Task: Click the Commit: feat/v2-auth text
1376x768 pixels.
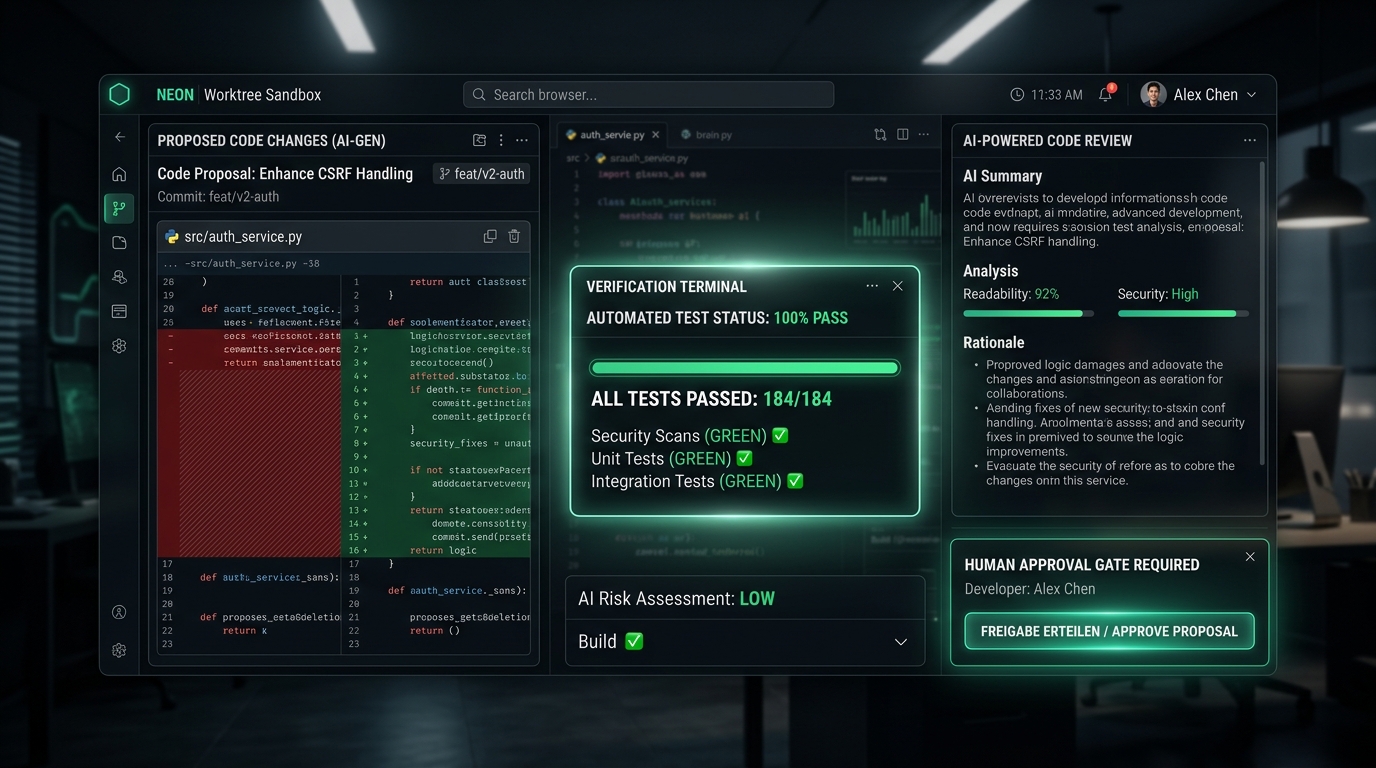Action: 218,196
